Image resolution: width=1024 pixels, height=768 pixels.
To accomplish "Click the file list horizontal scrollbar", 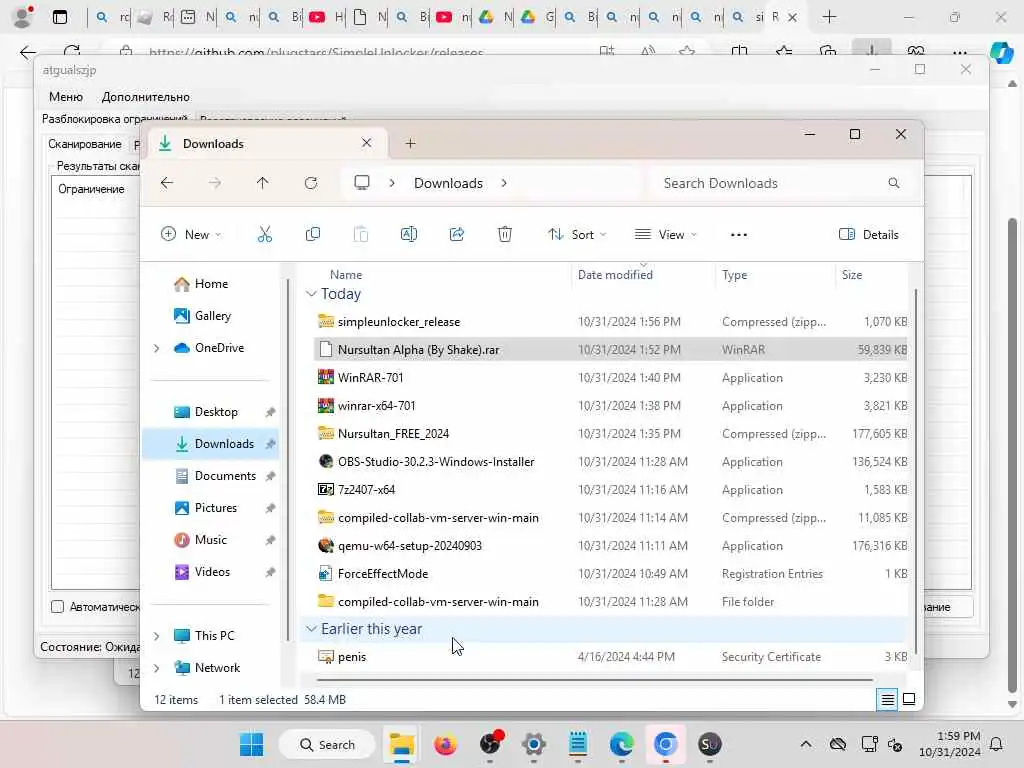I will click(x=594, y=680).
